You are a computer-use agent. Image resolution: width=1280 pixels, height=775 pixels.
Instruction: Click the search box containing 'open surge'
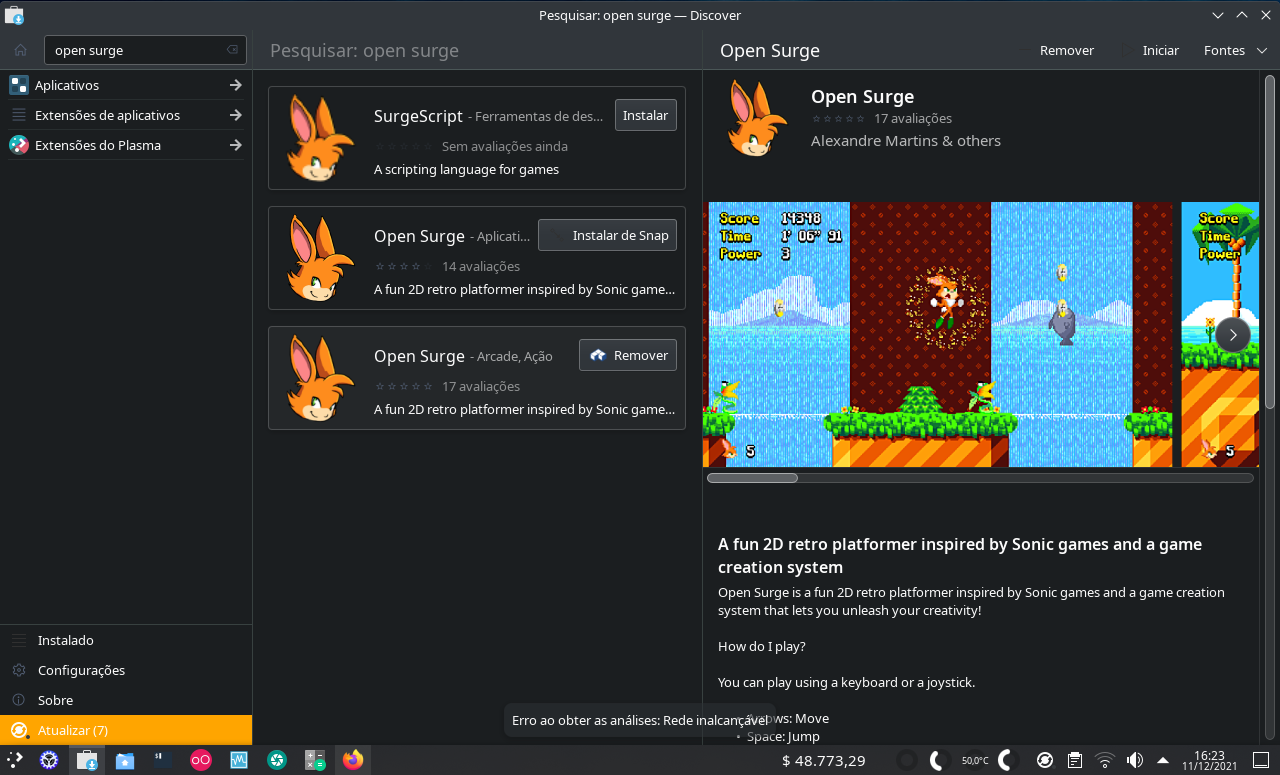pyautogui.click(x=145, y=50)
